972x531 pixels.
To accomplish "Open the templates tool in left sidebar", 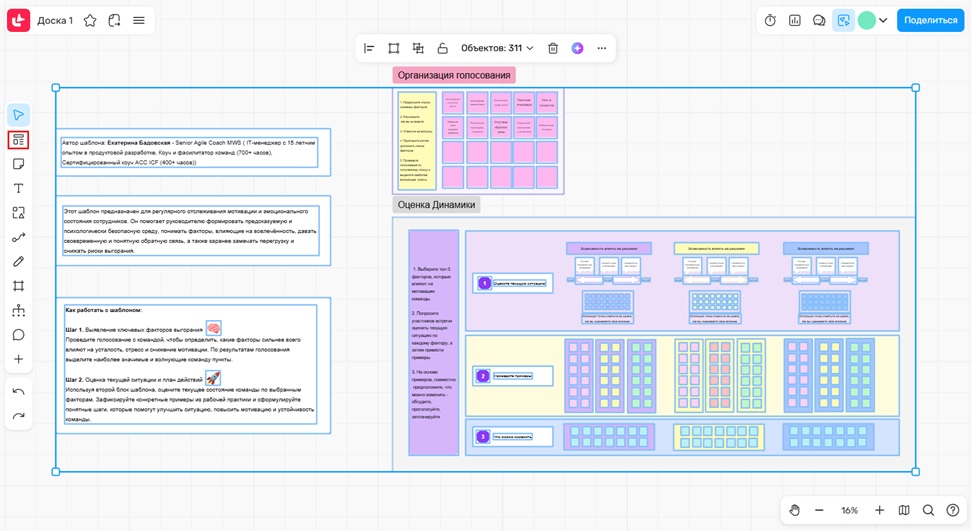I will (18, 140).
